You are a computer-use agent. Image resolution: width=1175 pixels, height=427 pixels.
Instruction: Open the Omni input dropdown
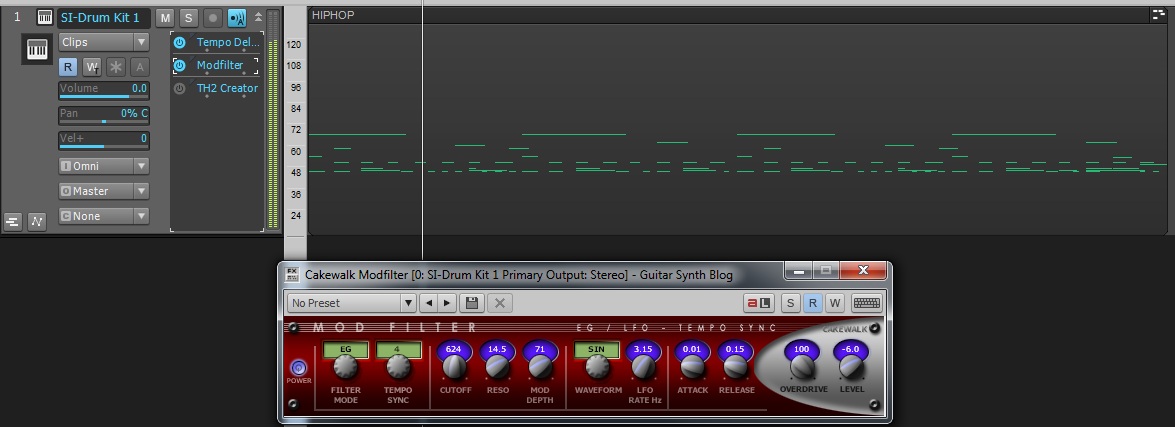104,166
